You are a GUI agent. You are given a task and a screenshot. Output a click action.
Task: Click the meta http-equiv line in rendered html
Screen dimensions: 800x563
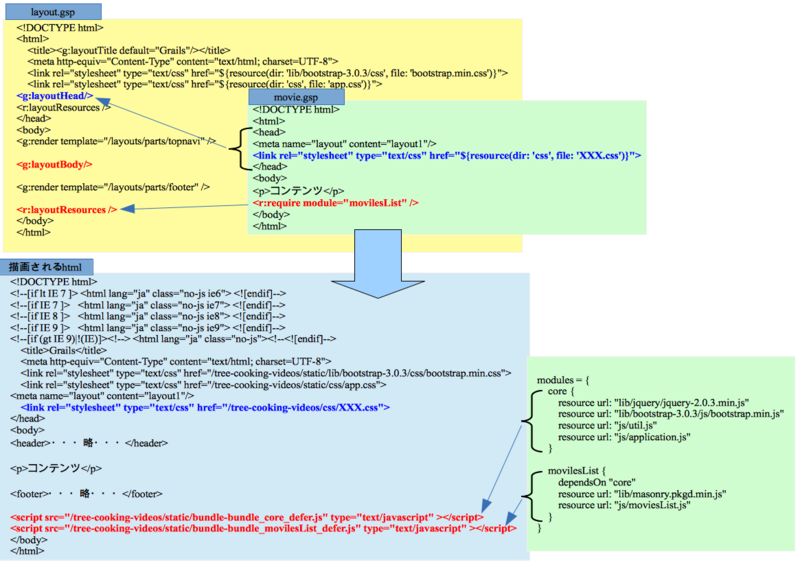tap(176, 361)
